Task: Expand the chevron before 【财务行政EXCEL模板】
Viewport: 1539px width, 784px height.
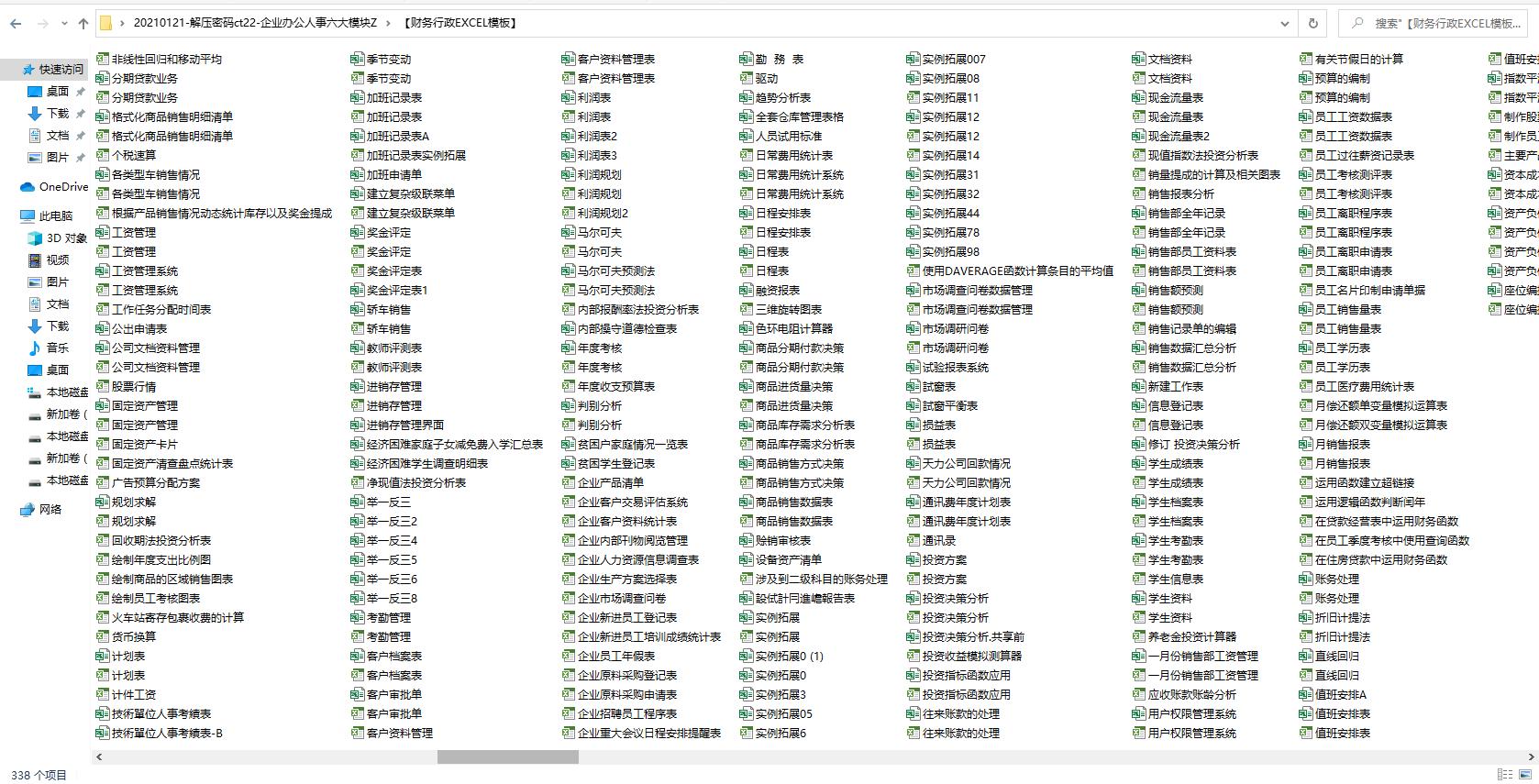Action: click(x=387, y=23)
